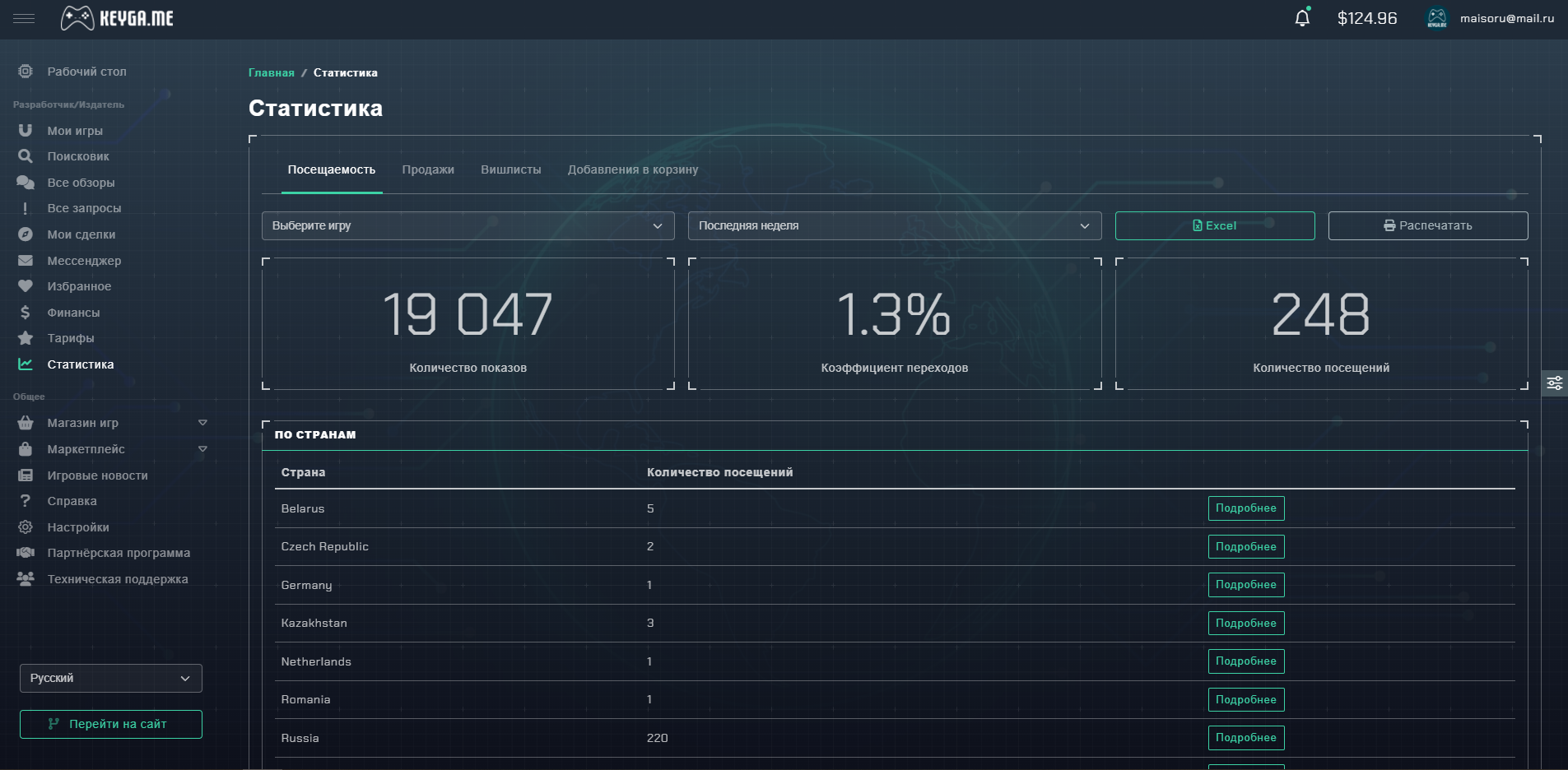Click the Маркетплейс bag icon
This screenshot has width=1568, height=770.
point(26,449)
